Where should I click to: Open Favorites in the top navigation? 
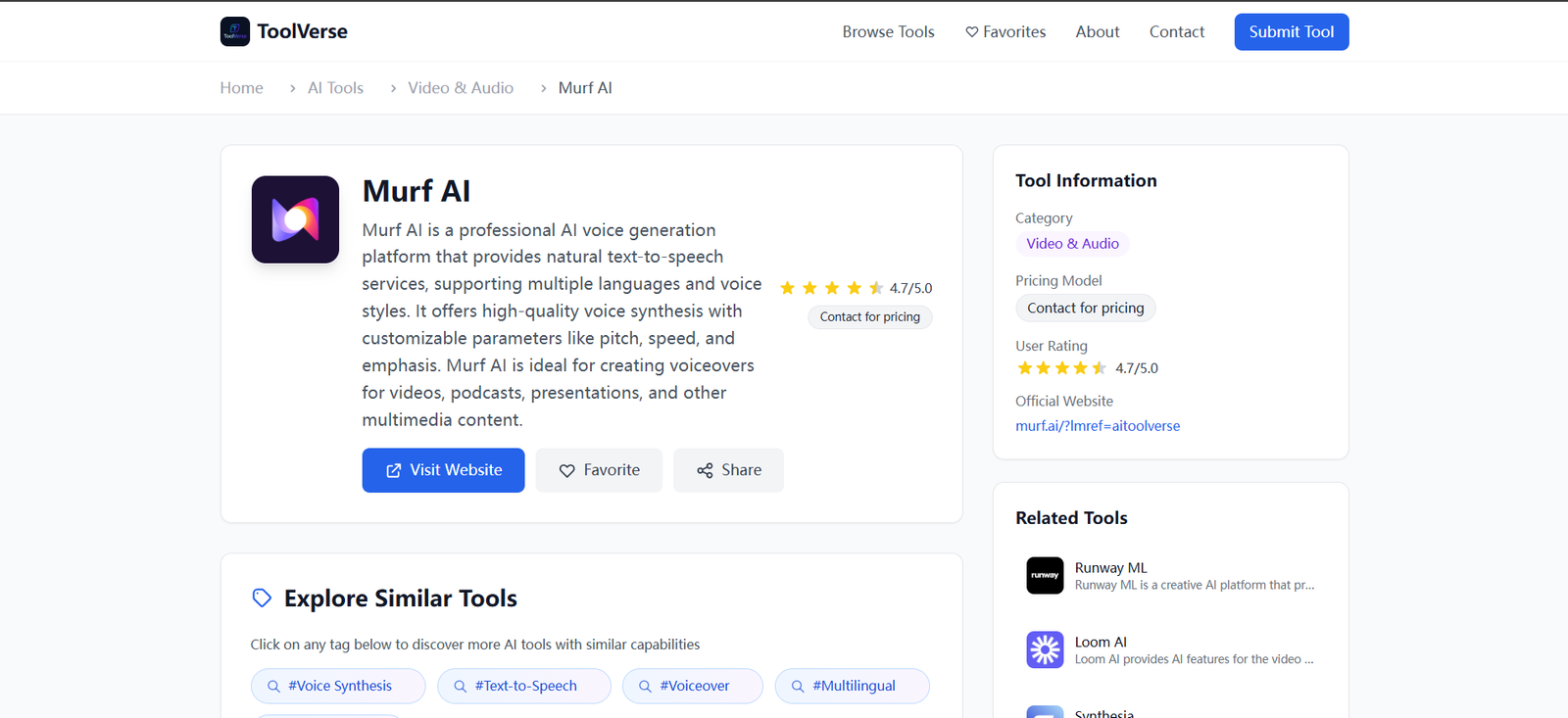(x=1005, y=32)
